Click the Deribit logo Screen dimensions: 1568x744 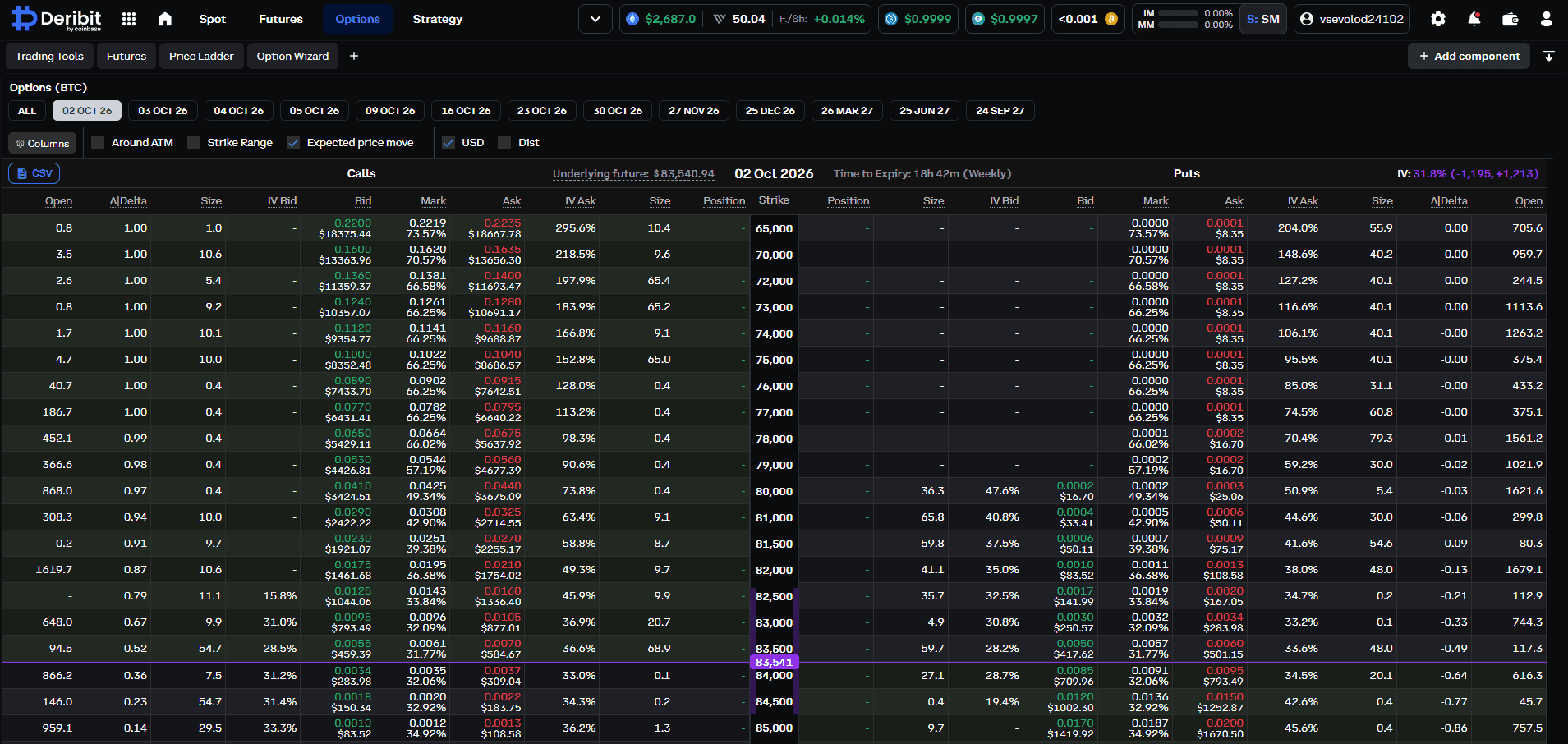tap(57, 19)
